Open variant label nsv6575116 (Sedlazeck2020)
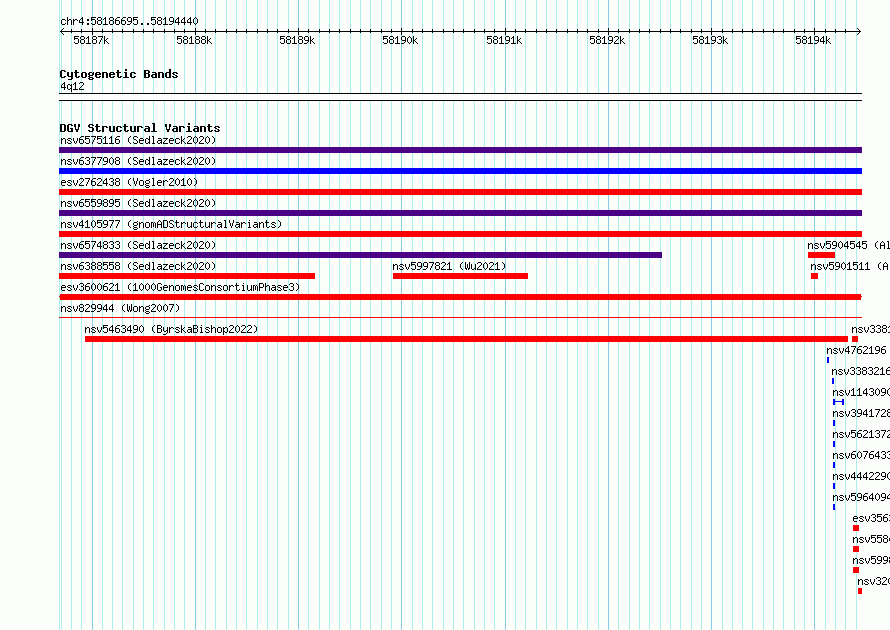Viewport: 890px width, 630px height. [138, 140]
